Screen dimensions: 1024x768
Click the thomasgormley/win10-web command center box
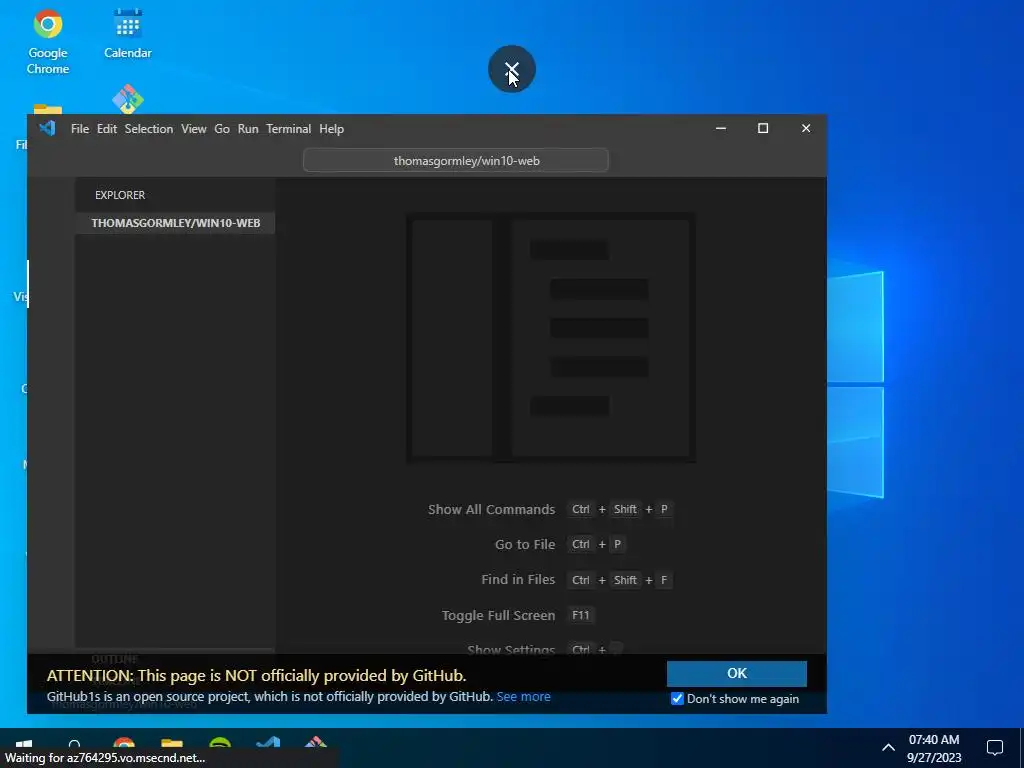pos(456,161)
